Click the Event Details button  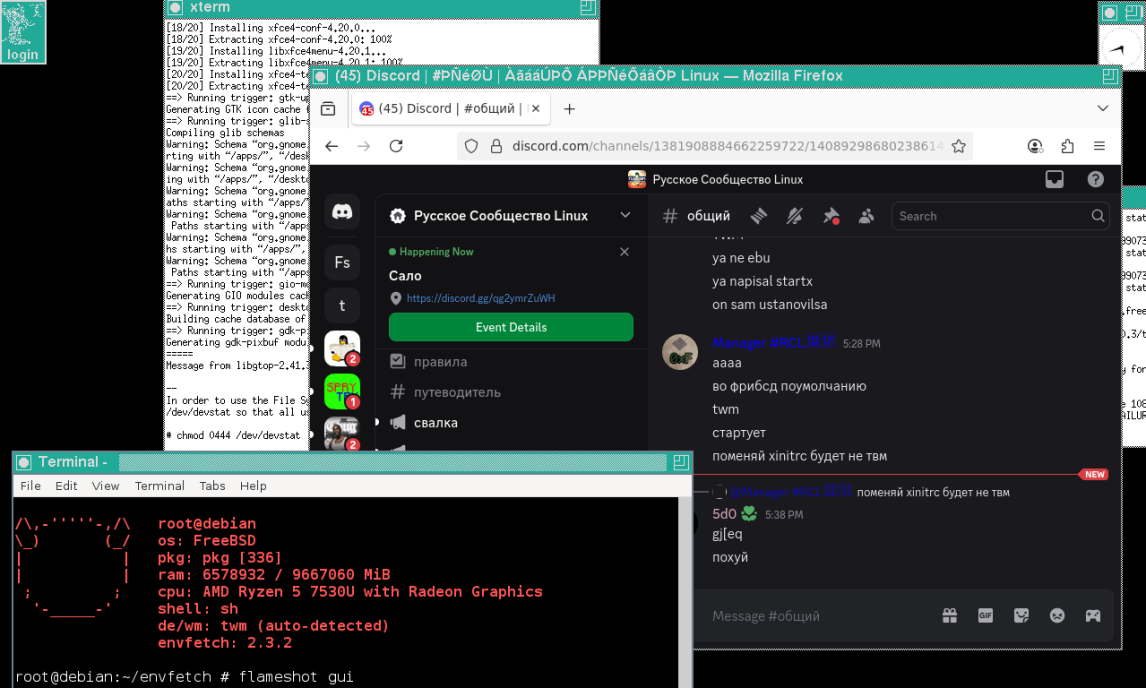pos(511,327)
